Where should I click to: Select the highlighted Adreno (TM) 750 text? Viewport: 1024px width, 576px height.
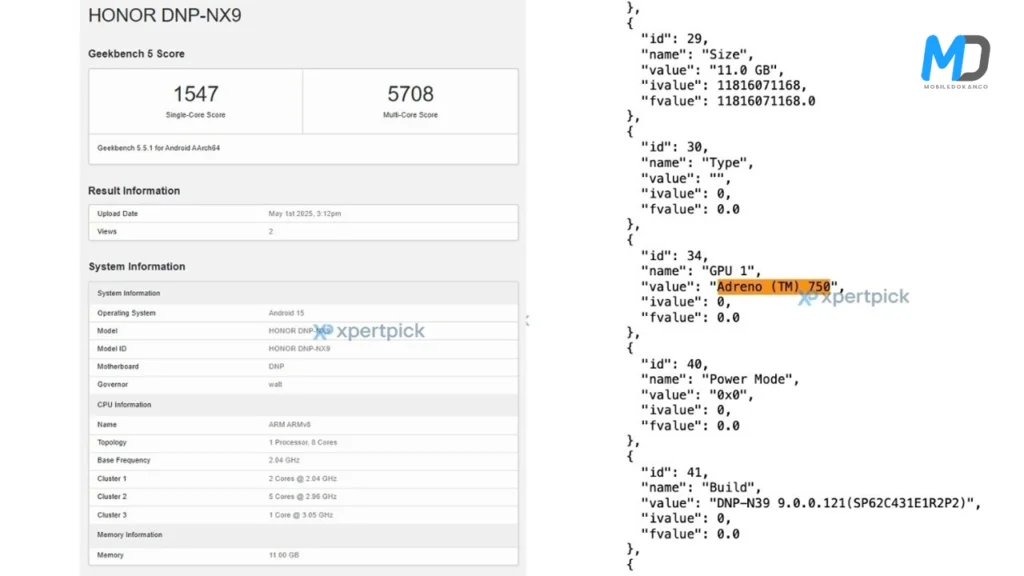point(773,286)
